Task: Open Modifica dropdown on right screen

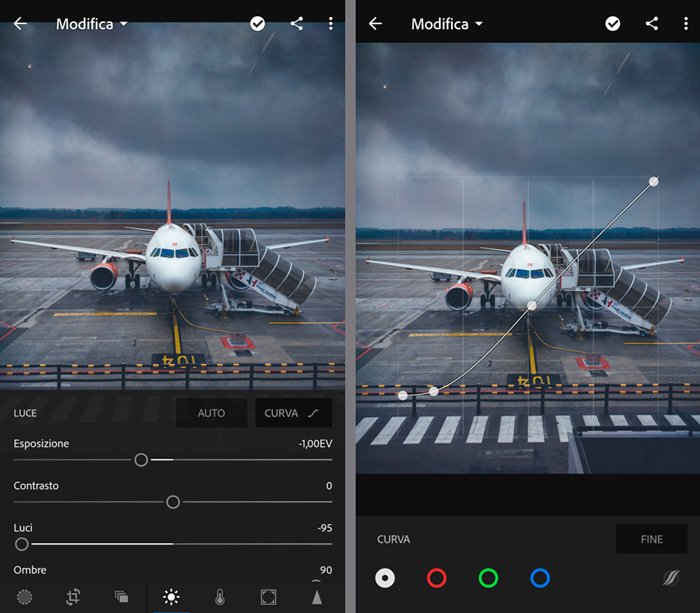Action: click(x=447, y=24)
